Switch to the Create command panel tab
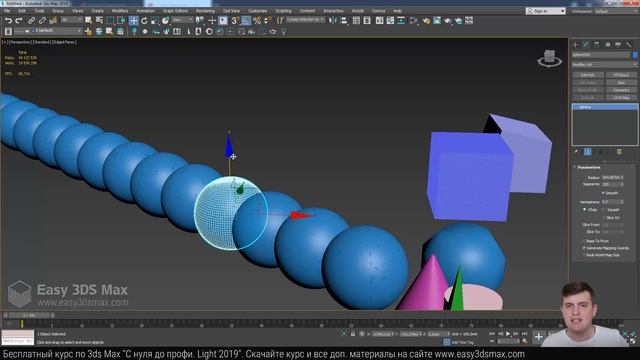The width and height of the screenshot is (640, 360). 576,44
